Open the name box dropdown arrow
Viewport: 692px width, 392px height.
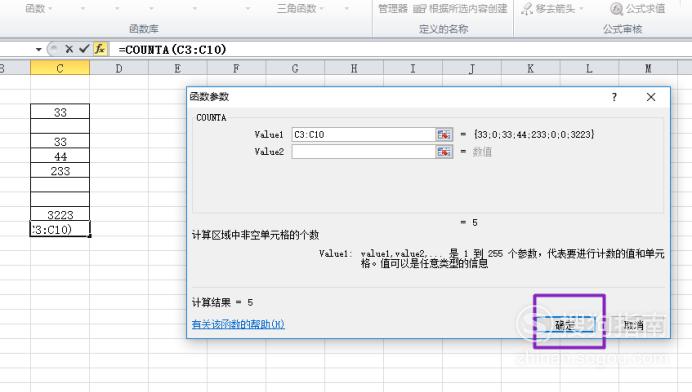coord(38,49)
